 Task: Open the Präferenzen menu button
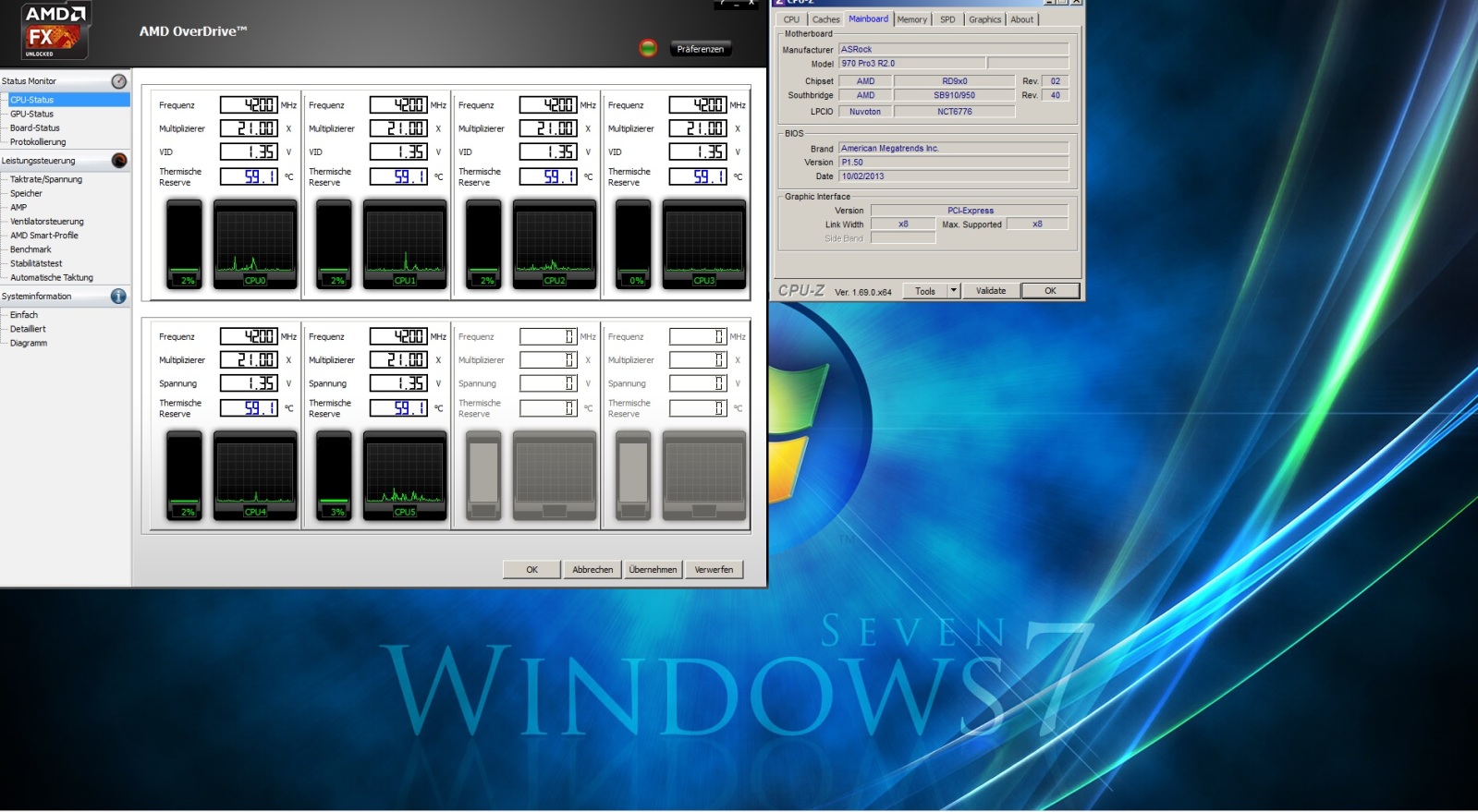tap(701, 49)
